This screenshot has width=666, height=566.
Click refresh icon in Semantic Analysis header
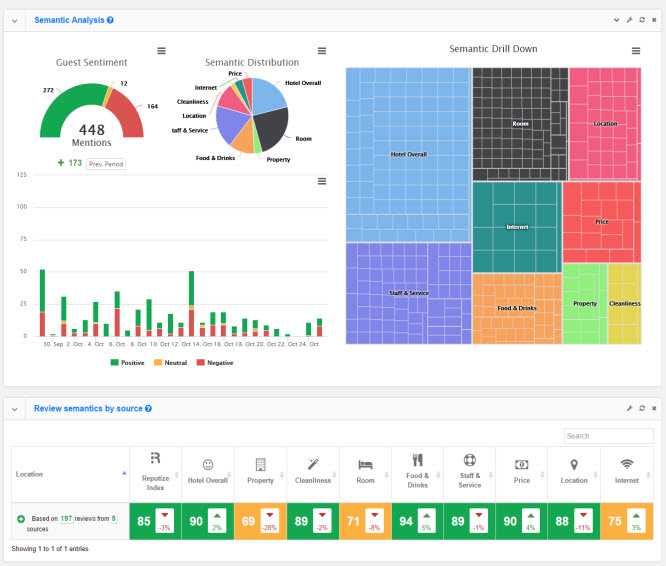(641, 20)
